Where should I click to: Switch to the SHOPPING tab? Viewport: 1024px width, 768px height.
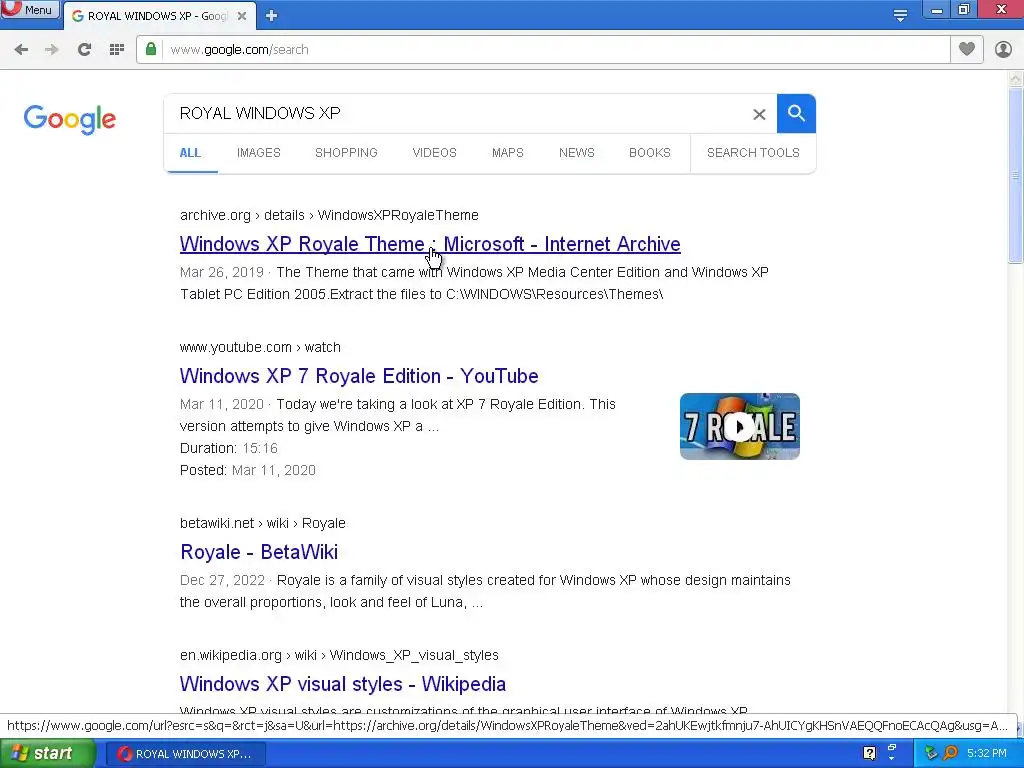[x=346, y=153]
